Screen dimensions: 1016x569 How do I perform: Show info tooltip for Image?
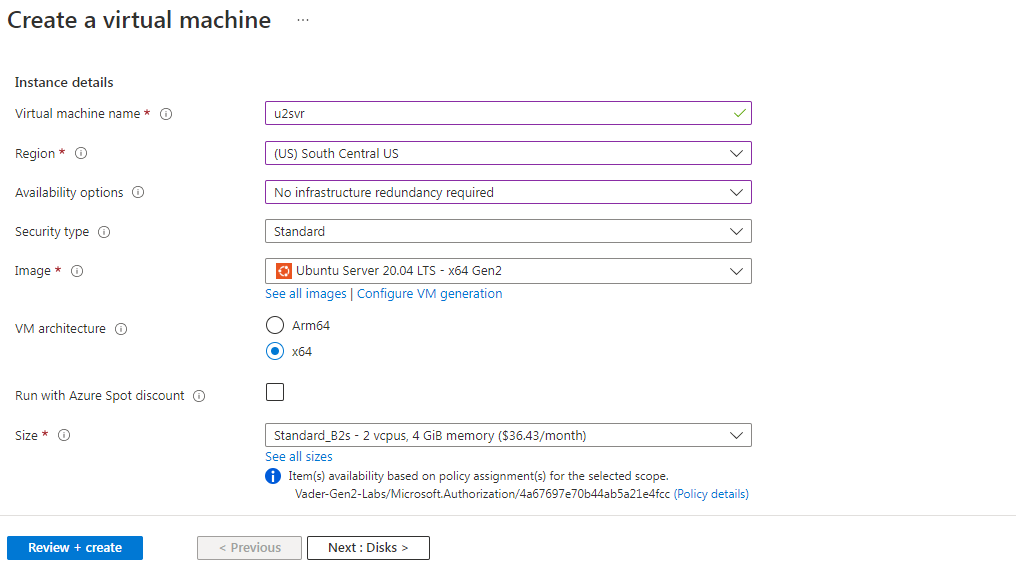[77, 271]
